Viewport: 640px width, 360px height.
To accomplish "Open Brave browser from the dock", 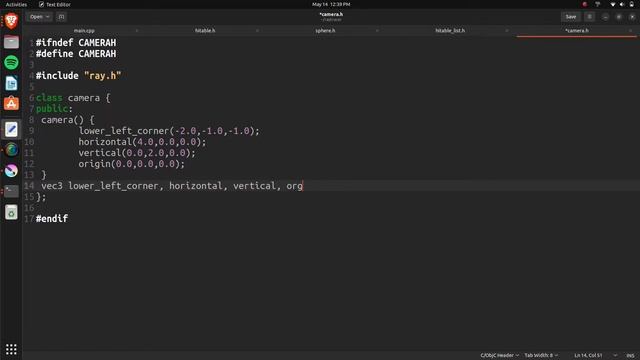I will [11, 21].
